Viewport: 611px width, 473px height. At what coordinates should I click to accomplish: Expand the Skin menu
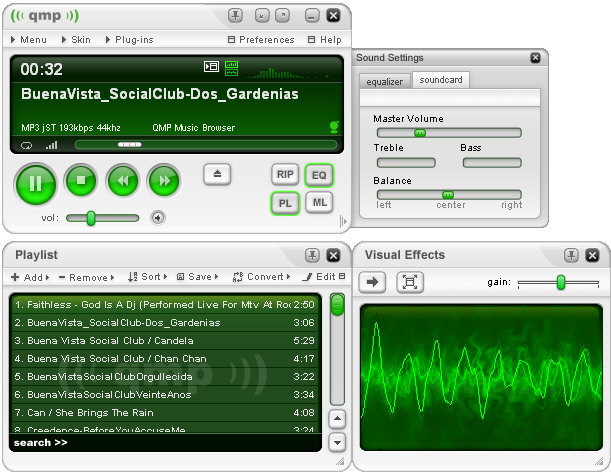[77, 40]
